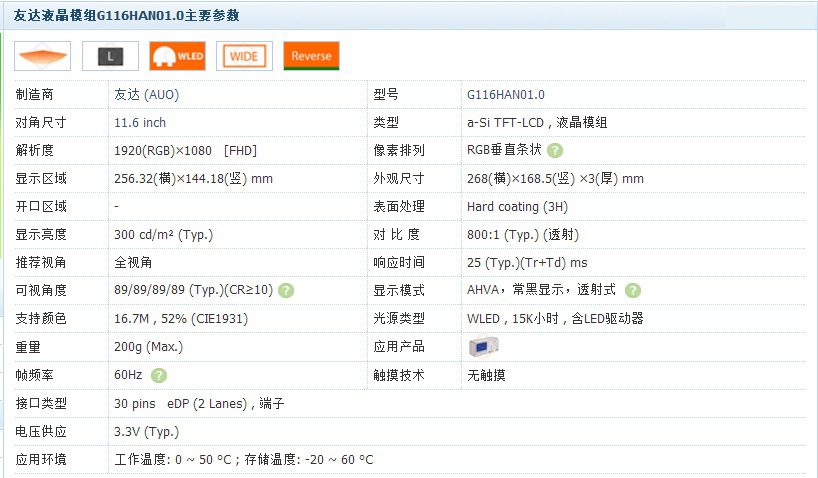Click the black L landscape icon
This screenshot has height=478, width=818.
point(110,57)
